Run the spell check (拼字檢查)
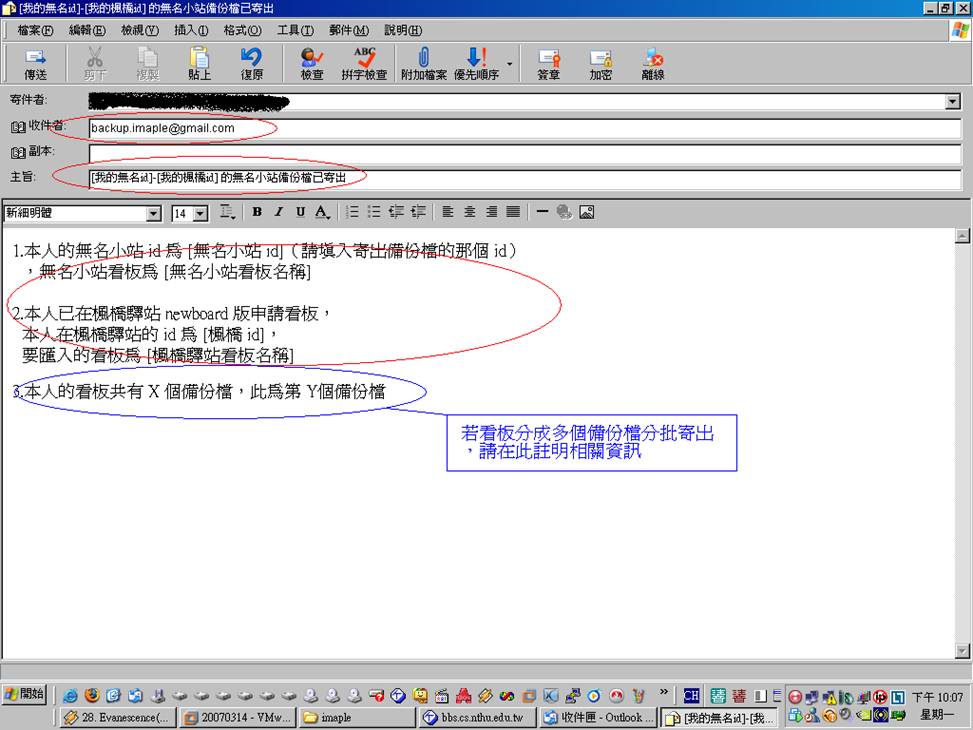The width and height of the screenshot is (973, 730). click(364, 64)
